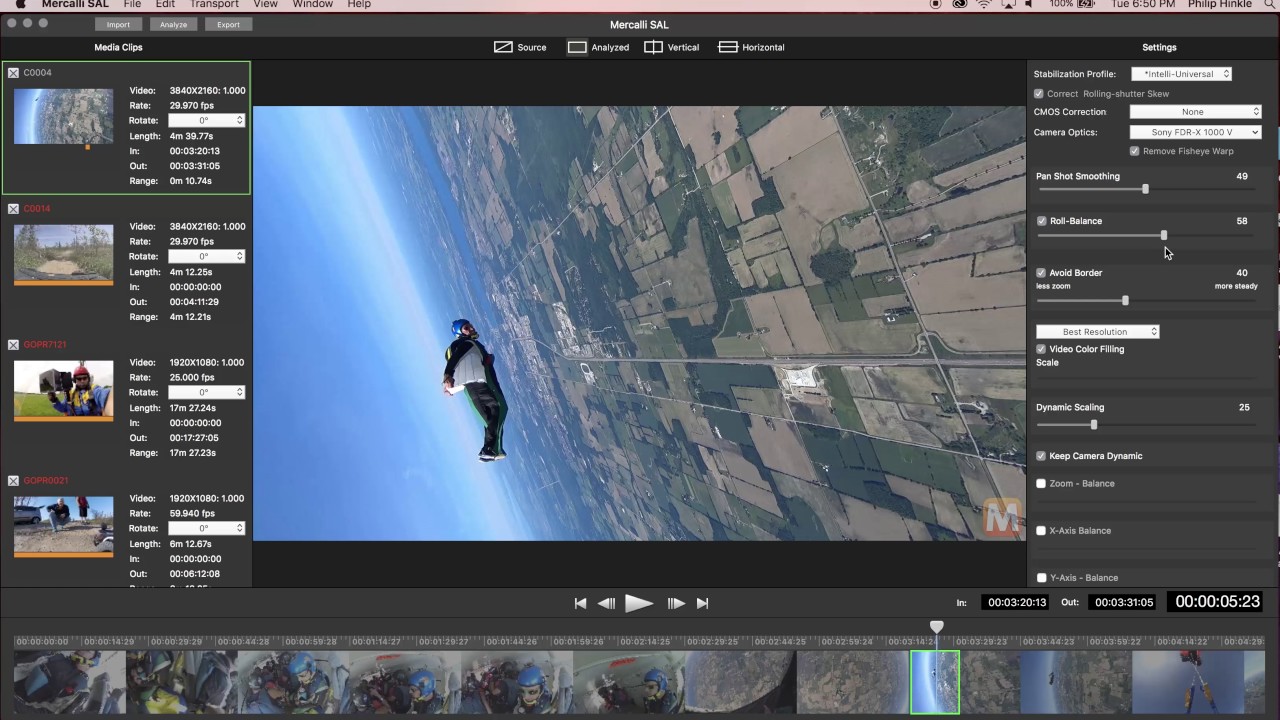Remove clip C0014 with X icon
The height and width of the screenshot is (720, 1280).
pyautogui.click(x=13, y=209)
